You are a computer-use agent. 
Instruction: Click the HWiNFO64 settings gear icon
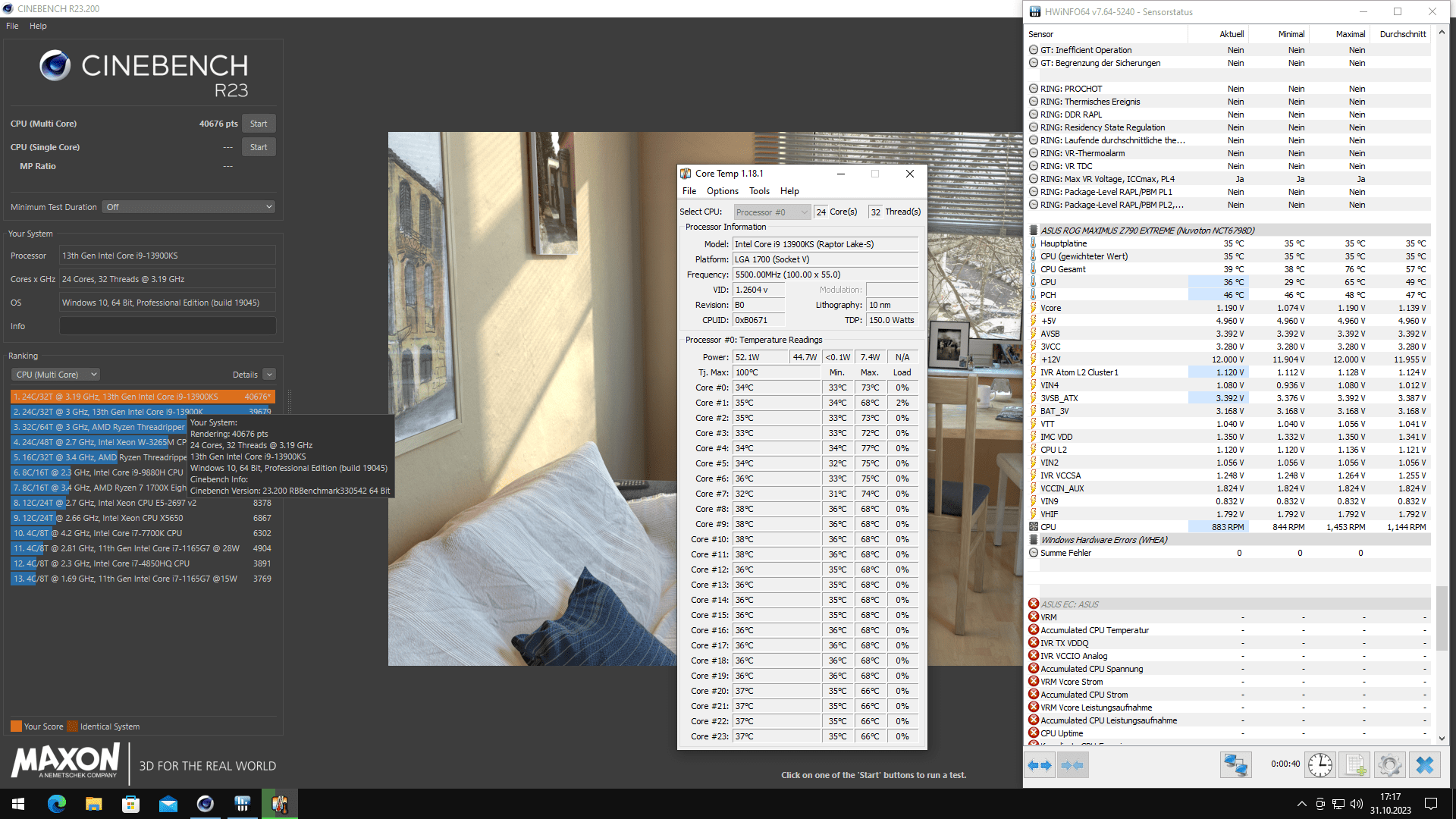coord(1390,765)
